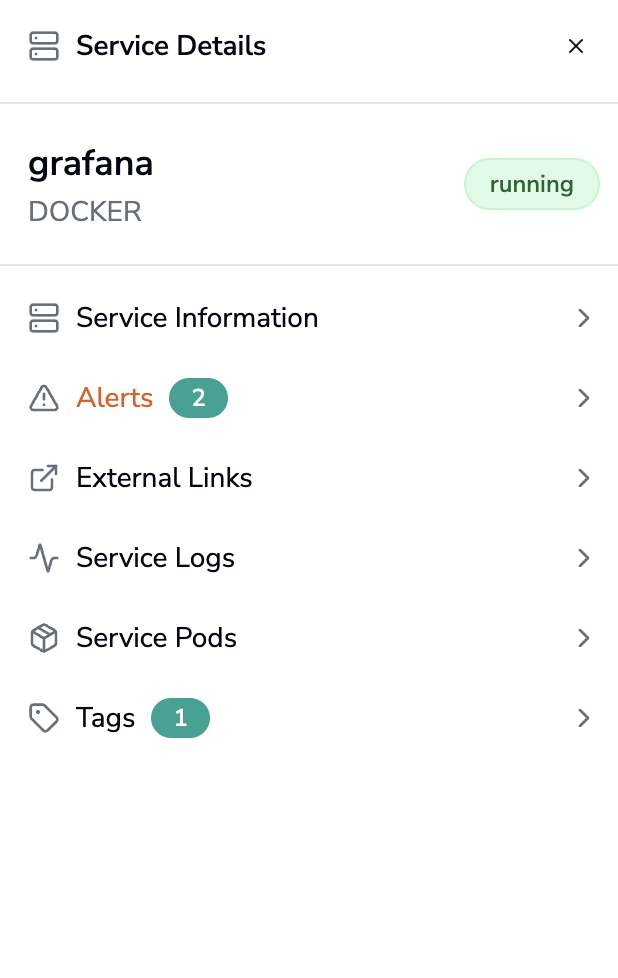Click the Service Information server icon

pos(44,318)
